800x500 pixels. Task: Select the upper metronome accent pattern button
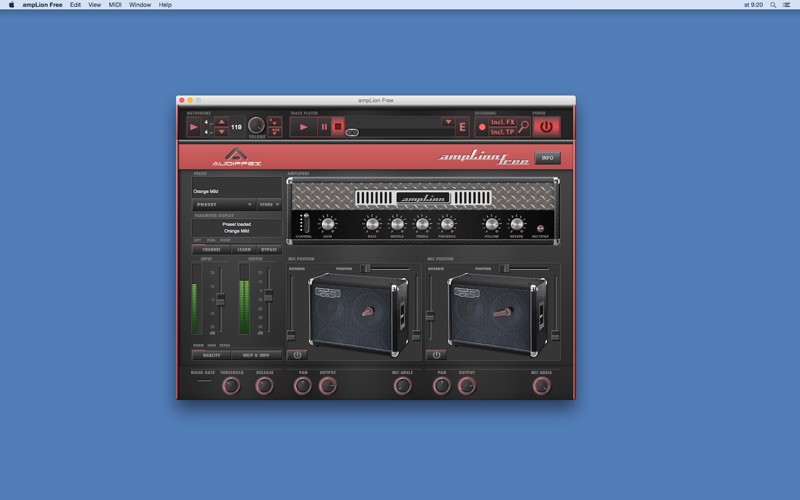coord(274,122)
